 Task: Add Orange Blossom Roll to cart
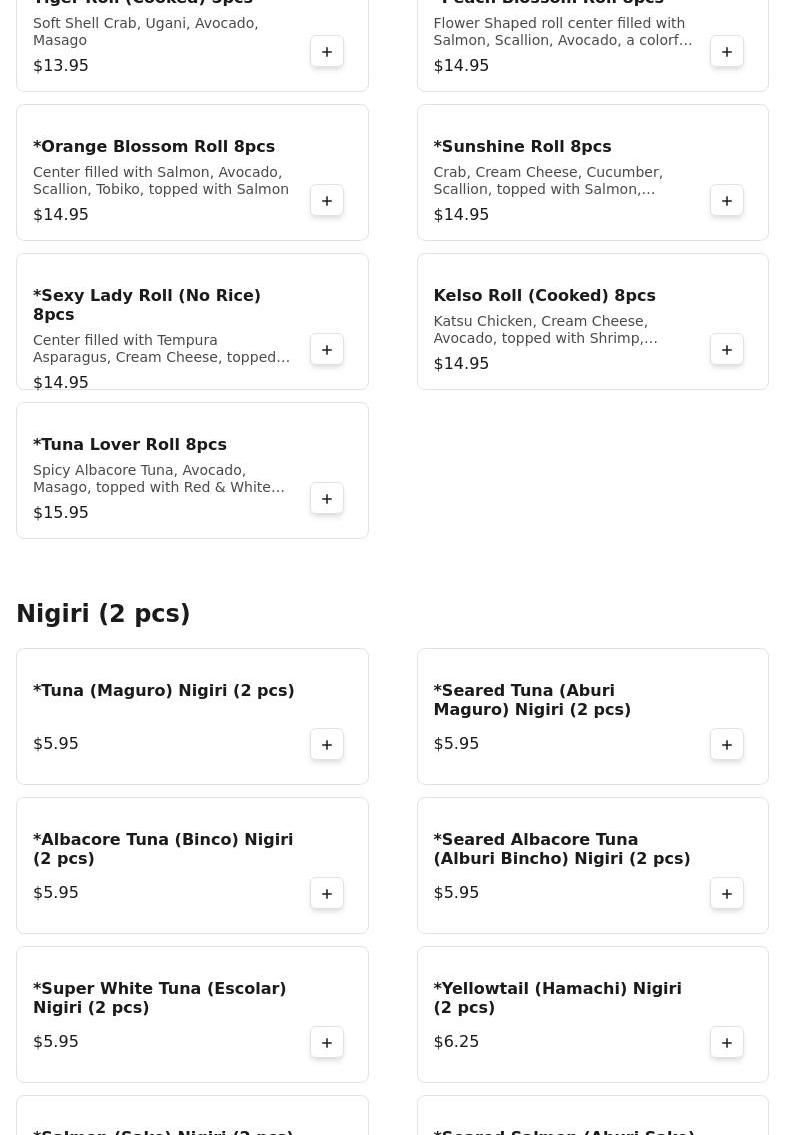coord(327,201)
